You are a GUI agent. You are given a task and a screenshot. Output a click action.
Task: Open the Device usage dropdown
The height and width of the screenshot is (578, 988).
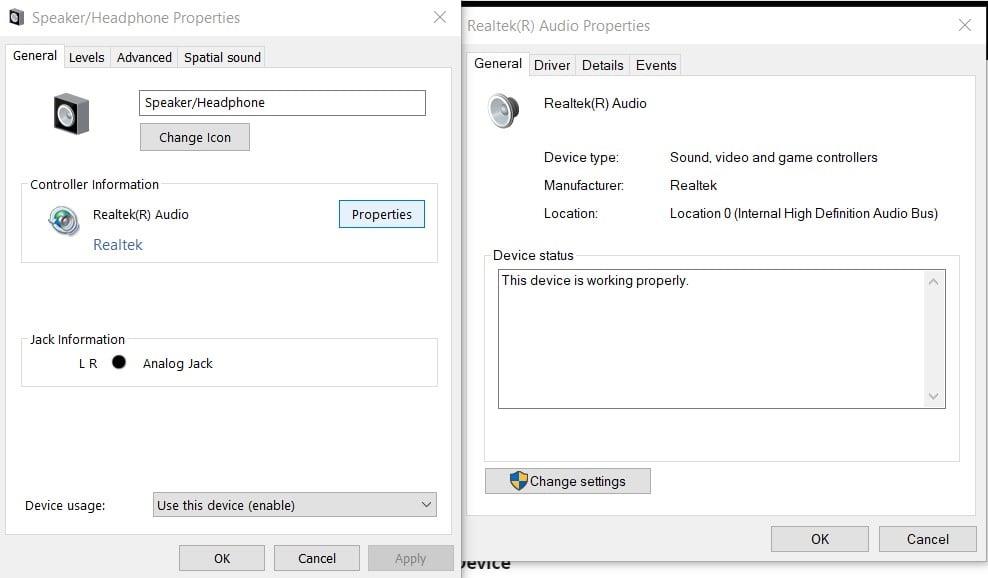(295, 505)
